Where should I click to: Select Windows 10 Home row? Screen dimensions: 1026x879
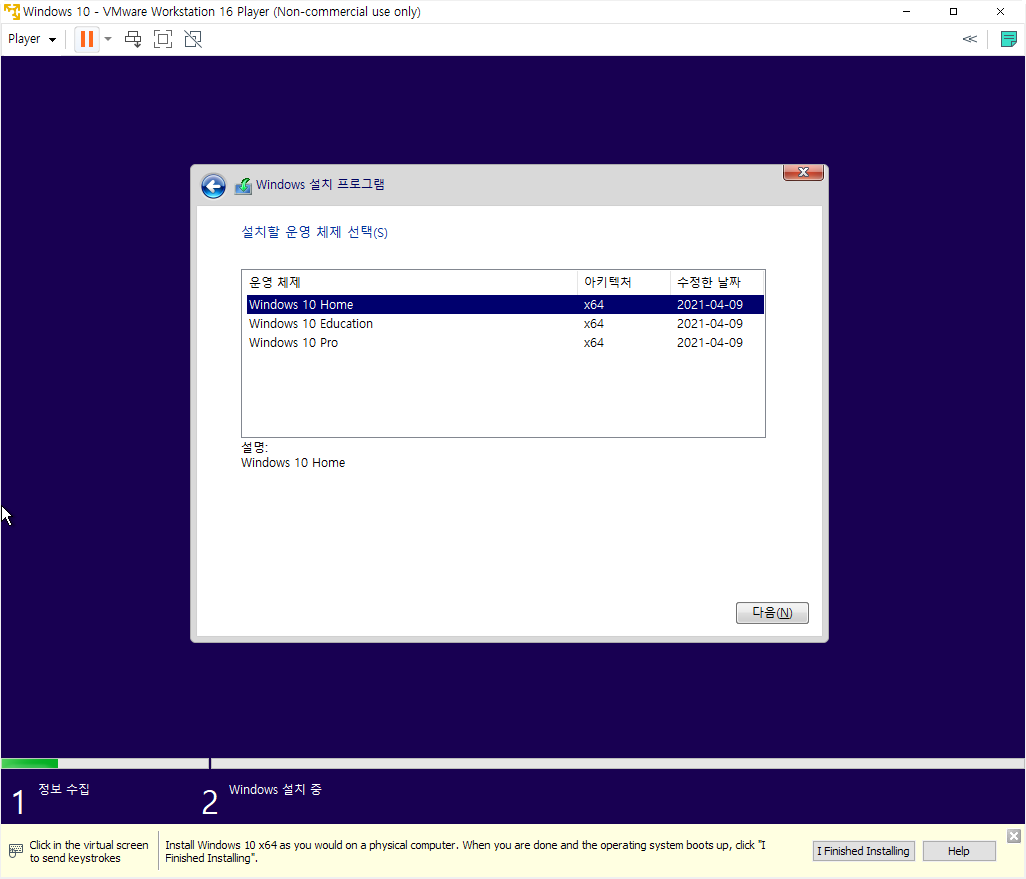pyautogui.click(x=505, y=304)
